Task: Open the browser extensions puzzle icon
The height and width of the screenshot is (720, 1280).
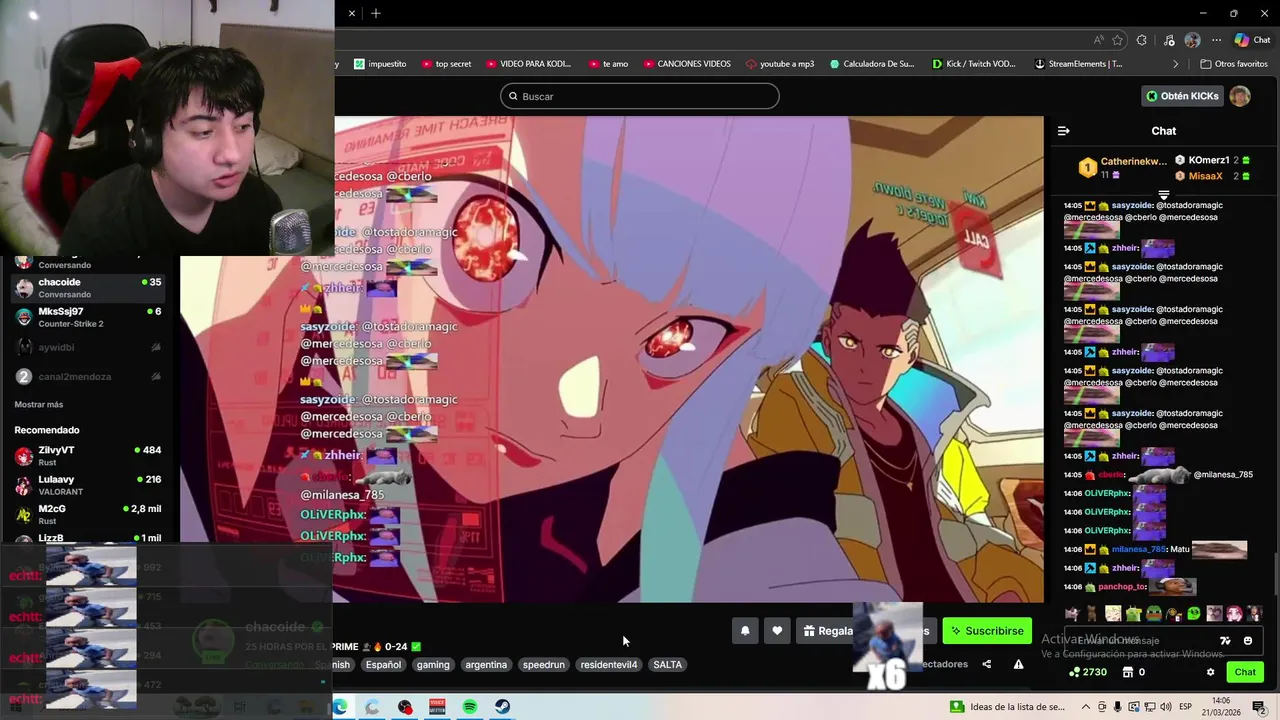Action: click(1142, 40)
